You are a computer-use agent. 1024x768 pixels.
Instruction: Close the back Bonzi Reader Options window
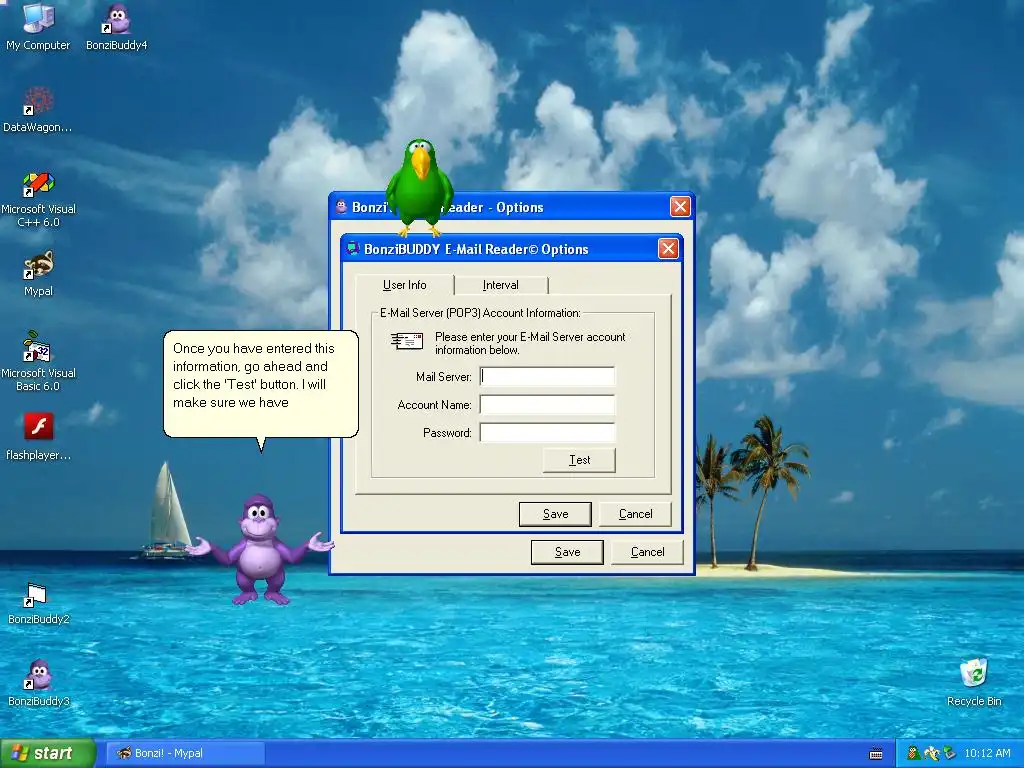click(680, 207)
